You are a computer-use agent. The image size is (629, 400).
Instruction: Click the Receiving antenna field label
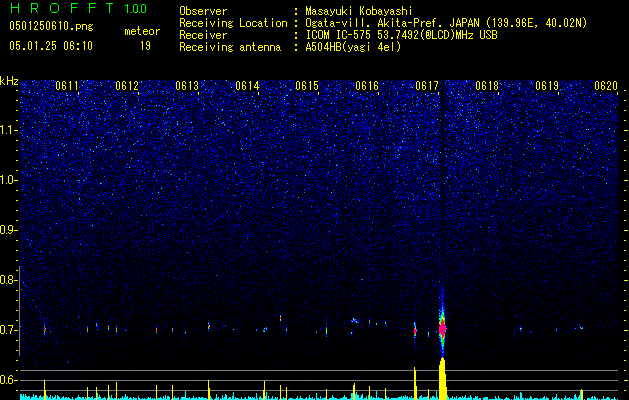[x=230, y=47]
